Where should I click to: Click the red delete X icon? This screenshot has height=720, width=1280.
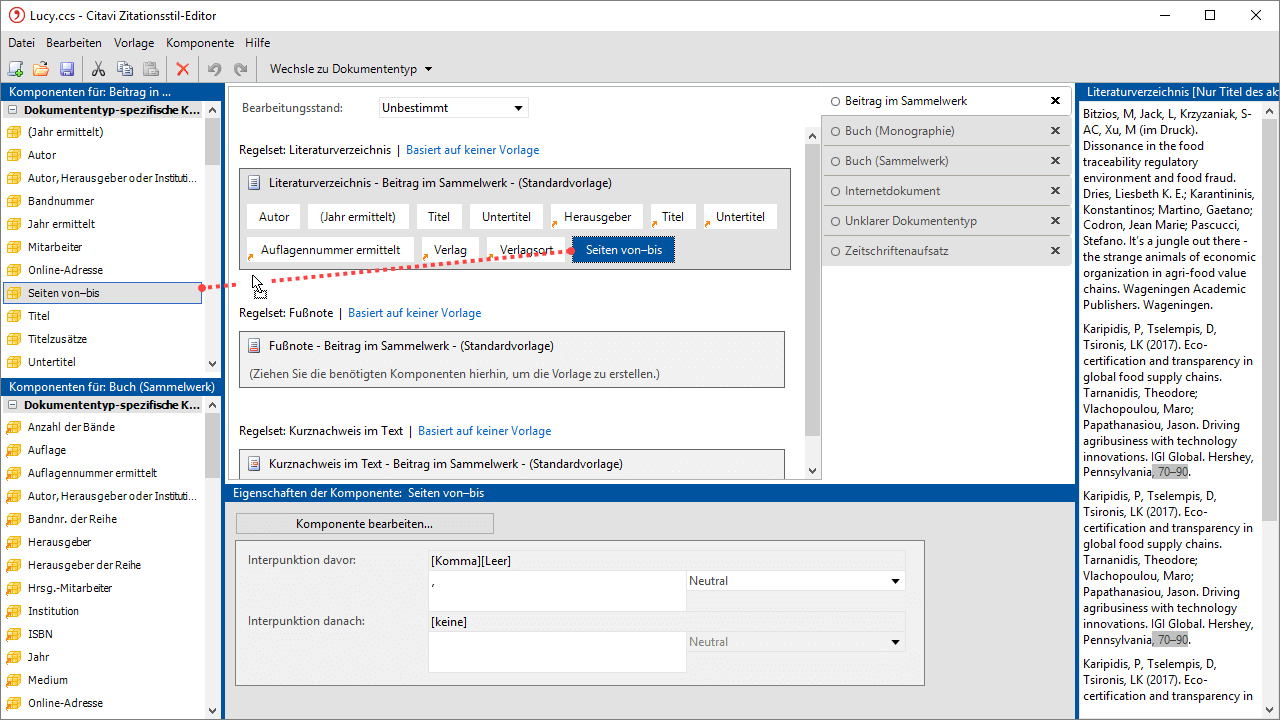(182, 69)
